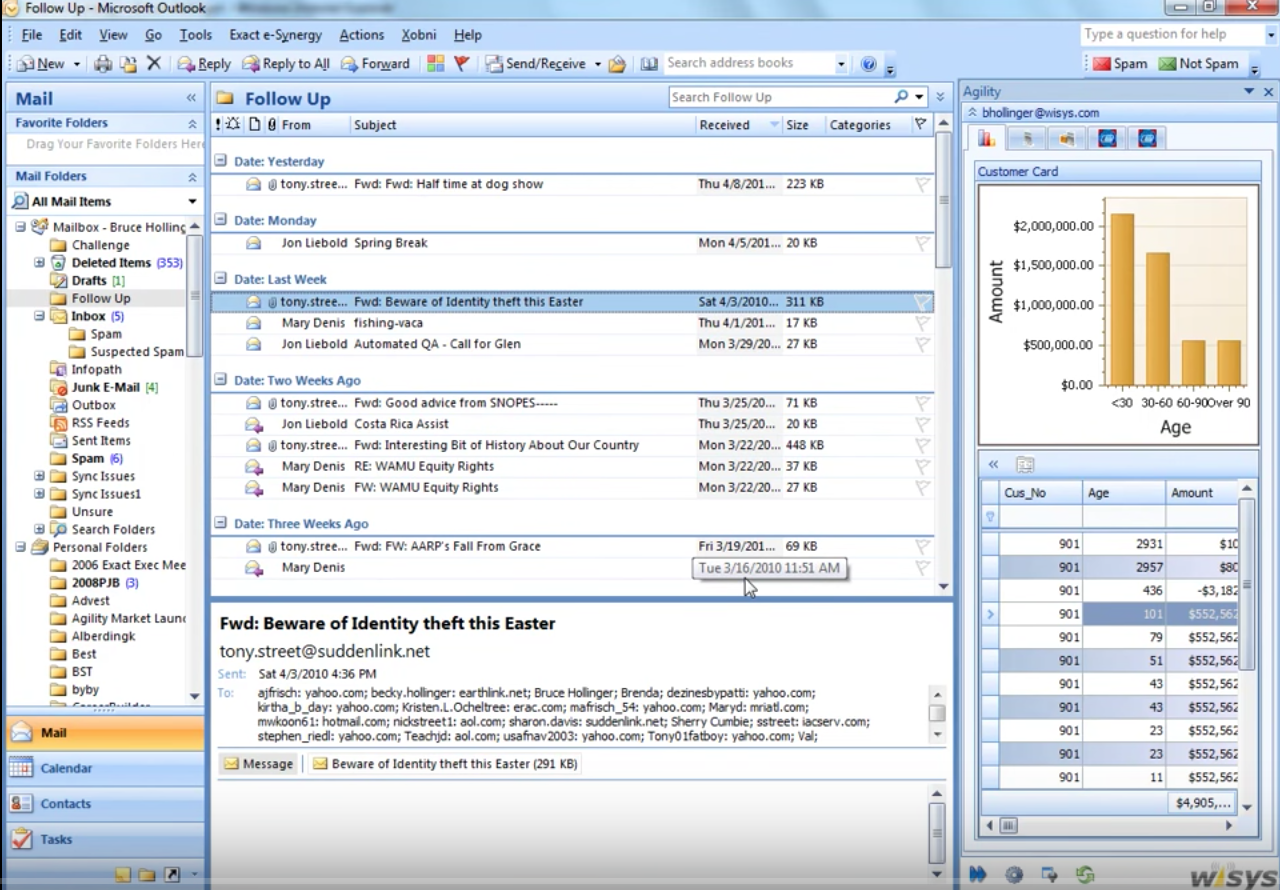The height and width of the screenshot is (890, 1280).
Task: Collapse the Date: Two Weeks Ago group
Action: (221, 380)
